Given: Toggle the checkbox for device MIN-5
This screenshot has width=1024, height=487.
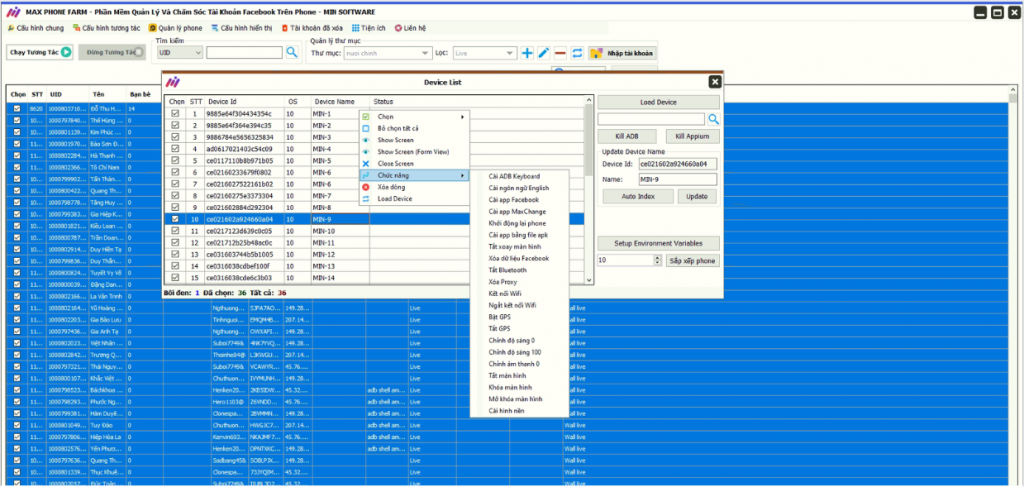Looking at the screenshot, I should tap(175, 161).
